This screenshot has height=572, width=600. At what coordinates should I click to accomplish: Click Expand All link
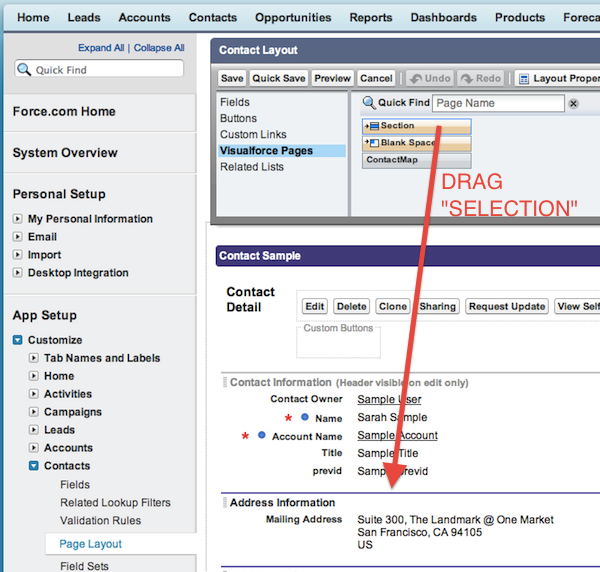101,48
